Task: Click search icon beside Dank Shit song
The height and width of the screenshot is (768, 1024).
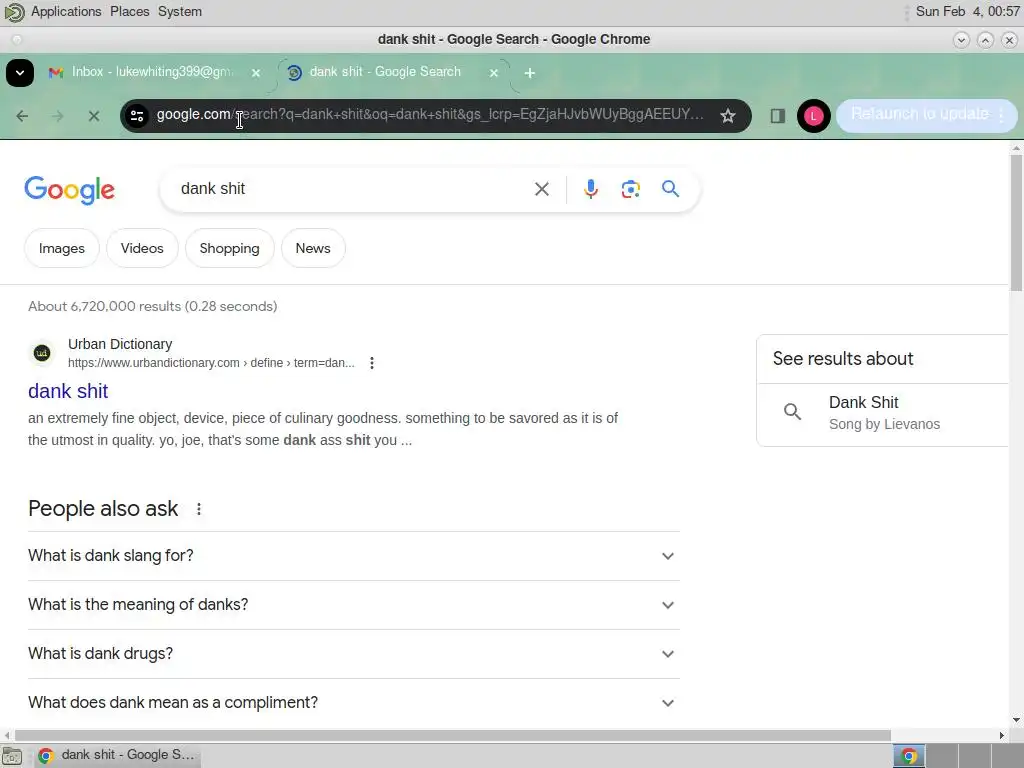Action: (x=792, y=412)
